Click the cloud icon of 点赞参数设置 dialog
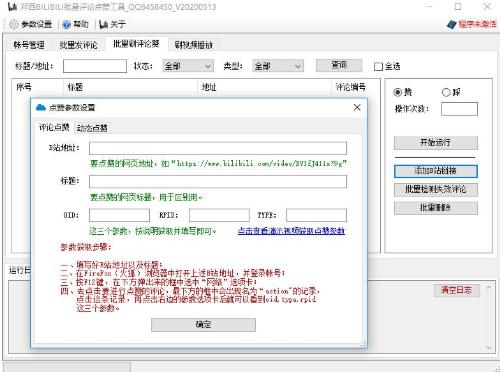 pos(41,107)
